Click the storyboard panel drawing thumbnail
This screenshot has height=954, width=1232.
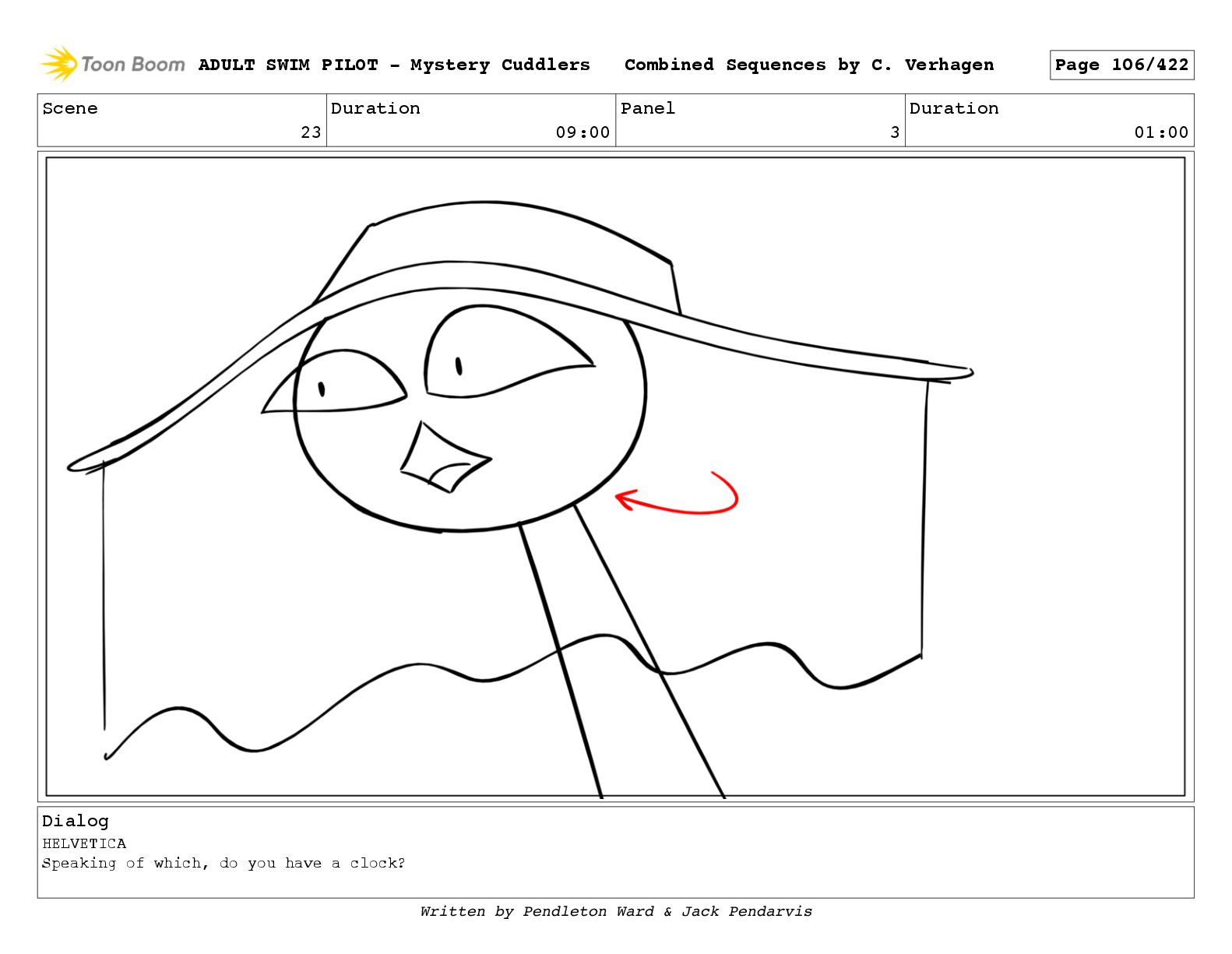pyautogui.click(x=615, y=477)
